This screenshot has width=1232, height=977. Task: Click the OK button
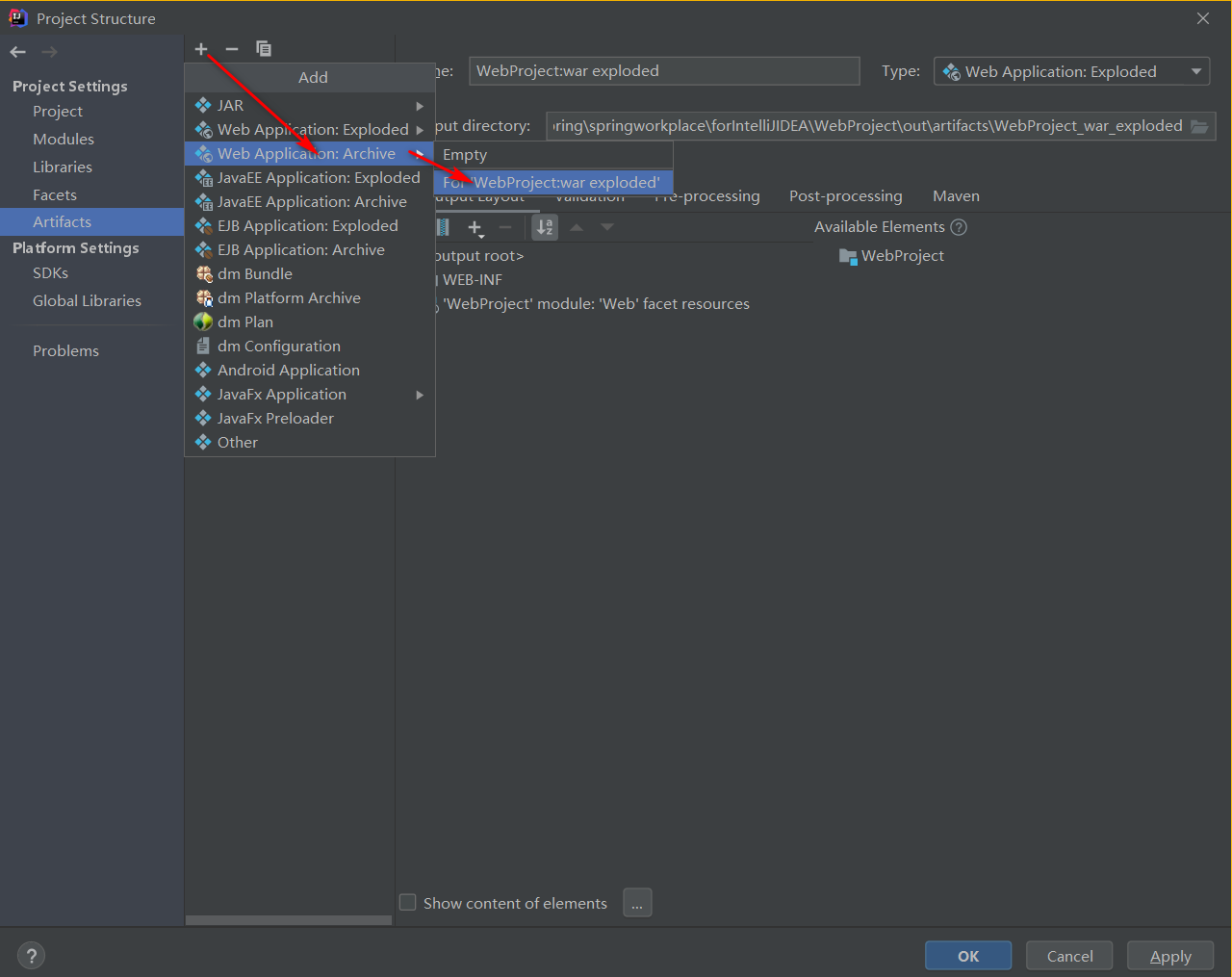tap(968, 956)
